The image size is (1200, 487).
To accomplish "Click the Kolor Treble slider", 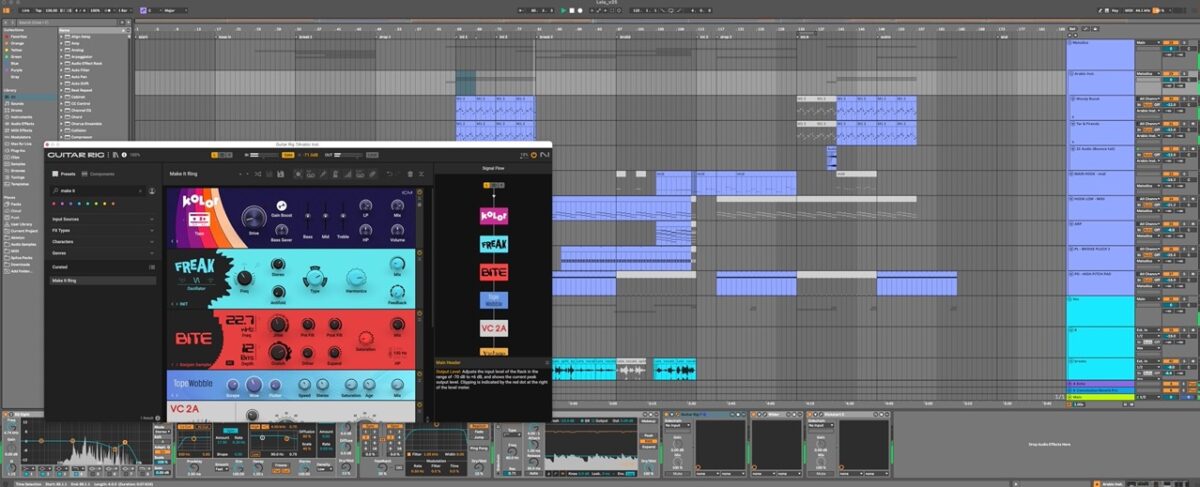I will point(343,214).
